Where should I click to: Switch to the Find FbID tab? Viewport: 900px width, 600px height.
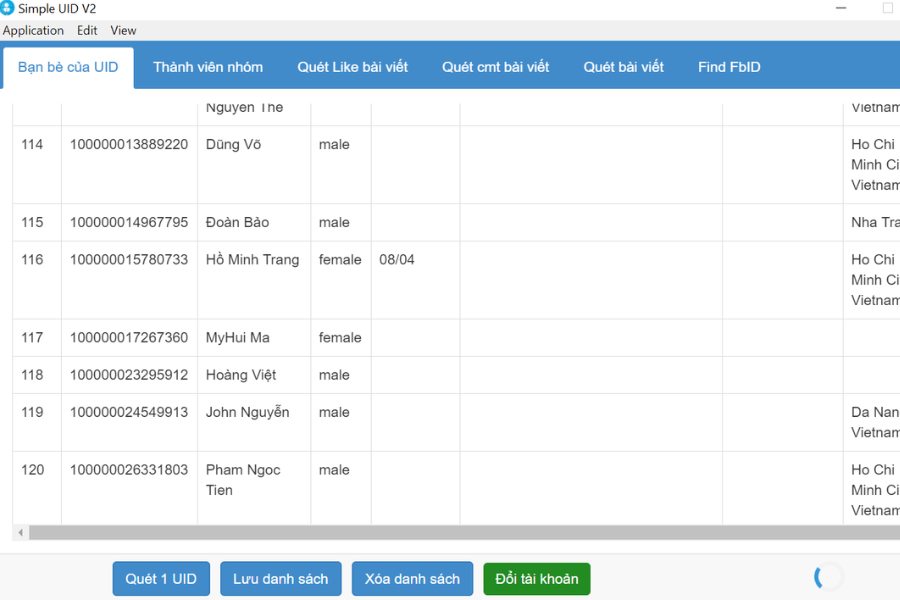tap(729, 67)
